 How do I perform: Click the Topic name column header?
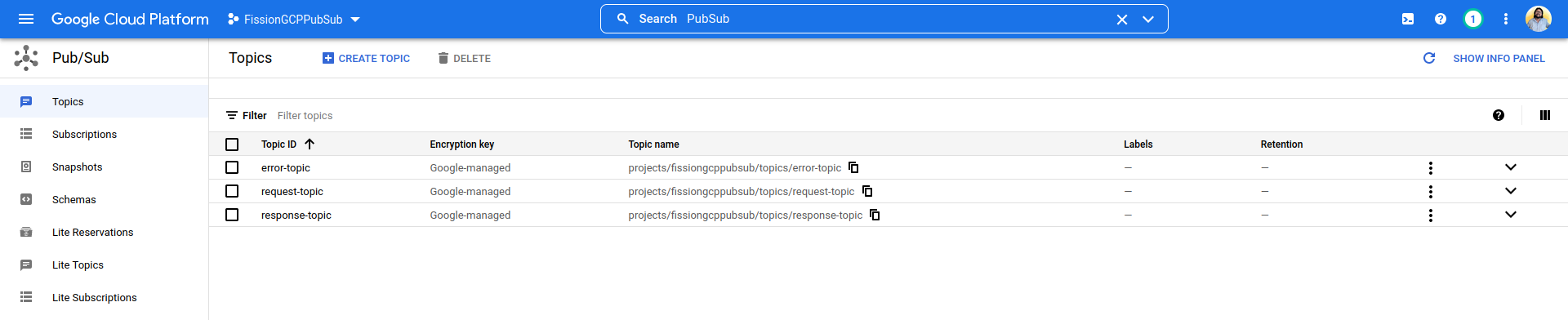coord(653,144)
